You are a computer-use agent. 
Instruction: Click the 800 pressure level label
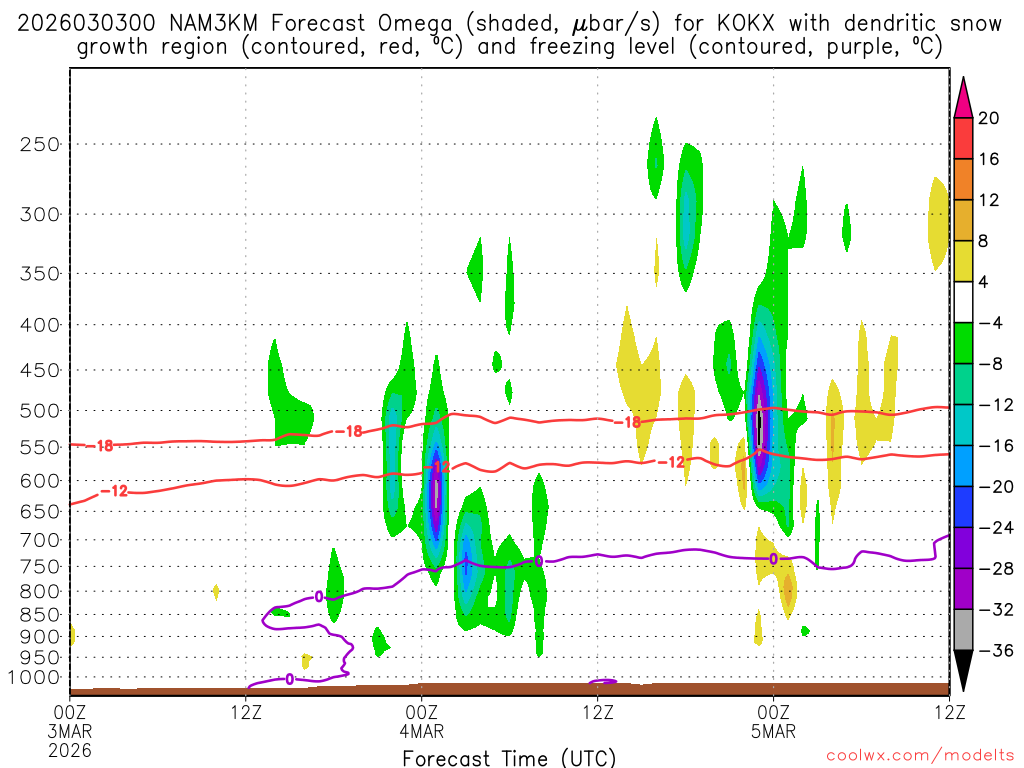(40, 591)
